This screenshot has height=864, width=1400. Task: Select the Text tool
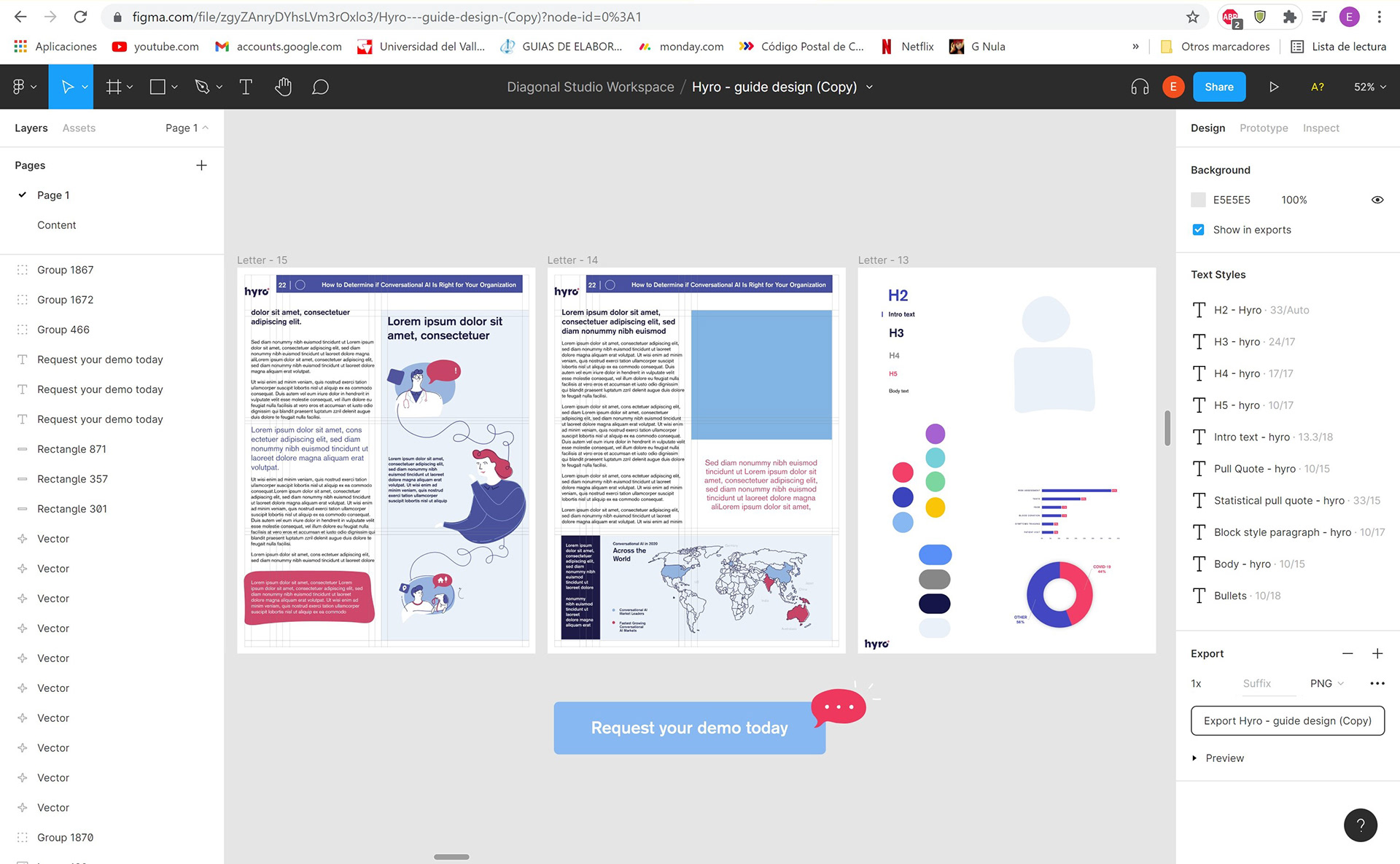[246, 87]
